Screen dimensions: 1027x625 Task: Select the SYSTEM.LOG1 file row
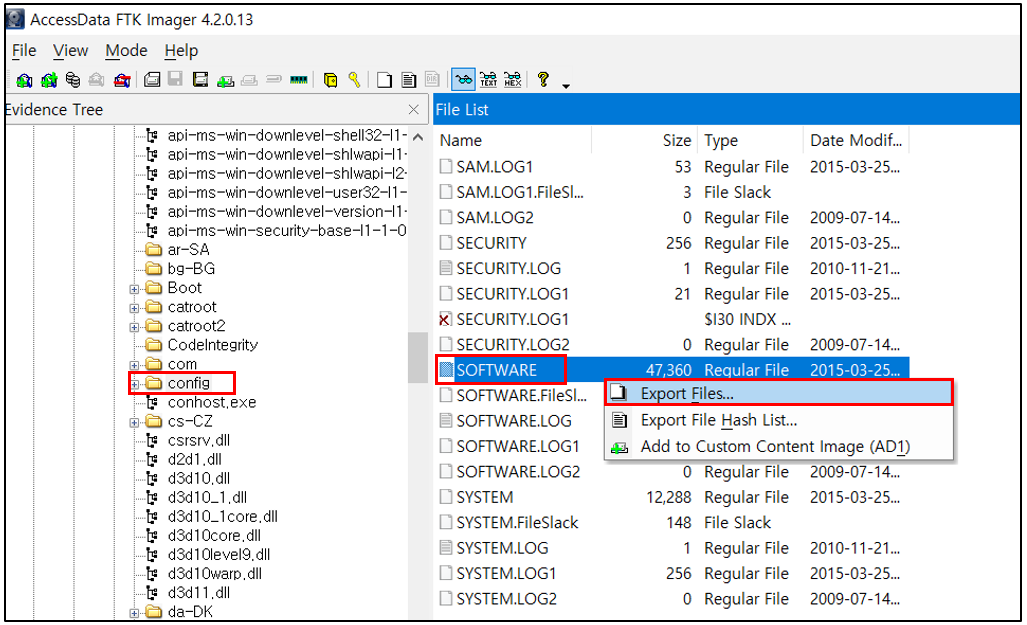672,573
